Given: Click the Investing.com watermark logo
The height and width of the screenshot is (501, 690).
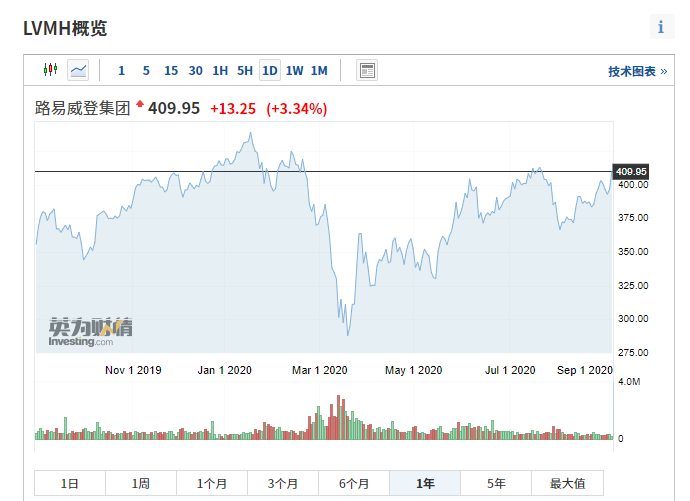Looking at the screenshot, I should coord(90,331).
